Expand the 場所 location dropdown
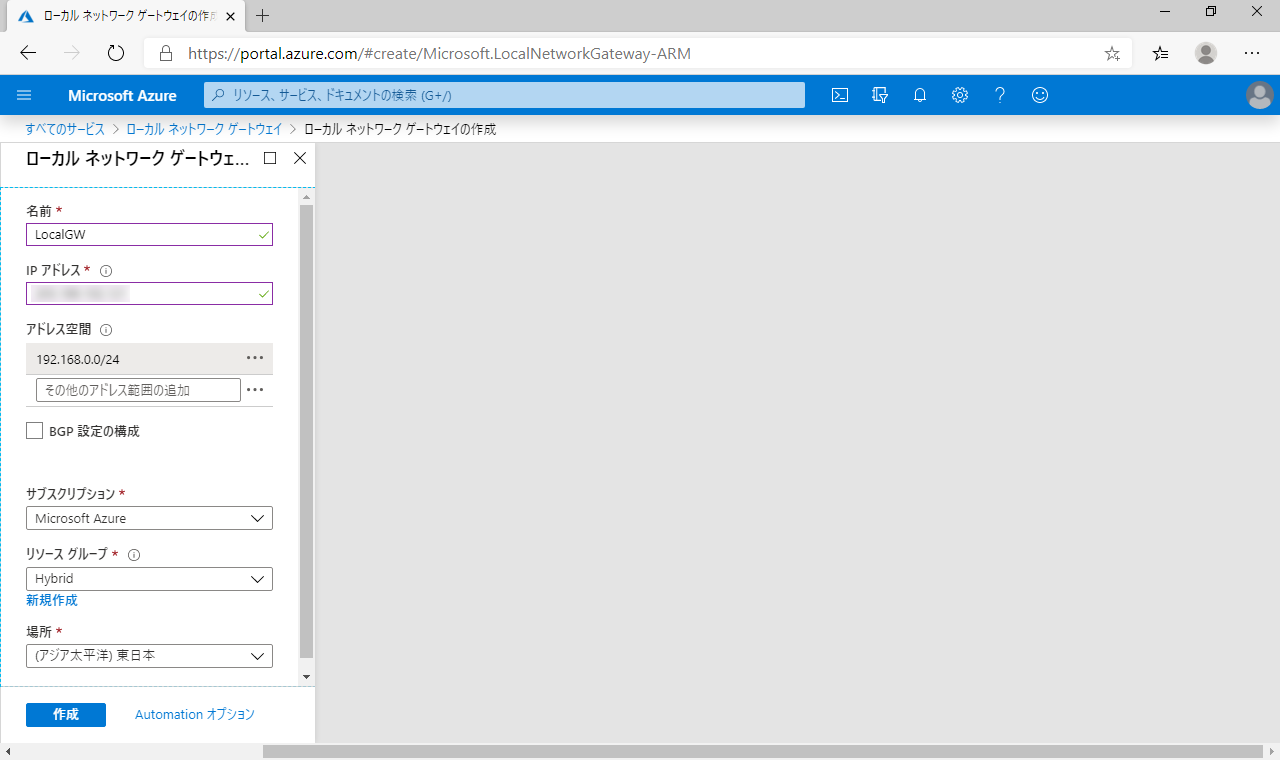Image resolution: width=1280 pixels, height=760 pixels. pos(149,656)
